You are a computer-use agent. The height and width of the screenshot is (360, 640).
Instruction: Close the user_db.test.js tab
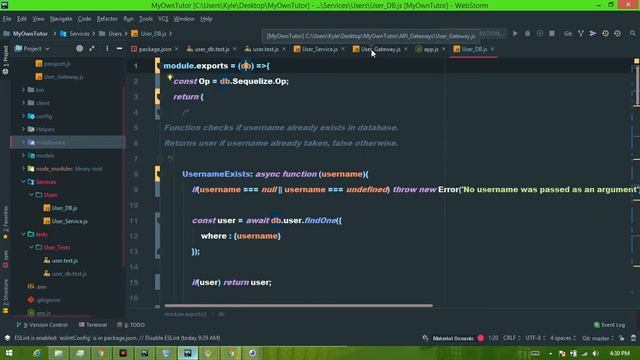[x=235, y=49]
